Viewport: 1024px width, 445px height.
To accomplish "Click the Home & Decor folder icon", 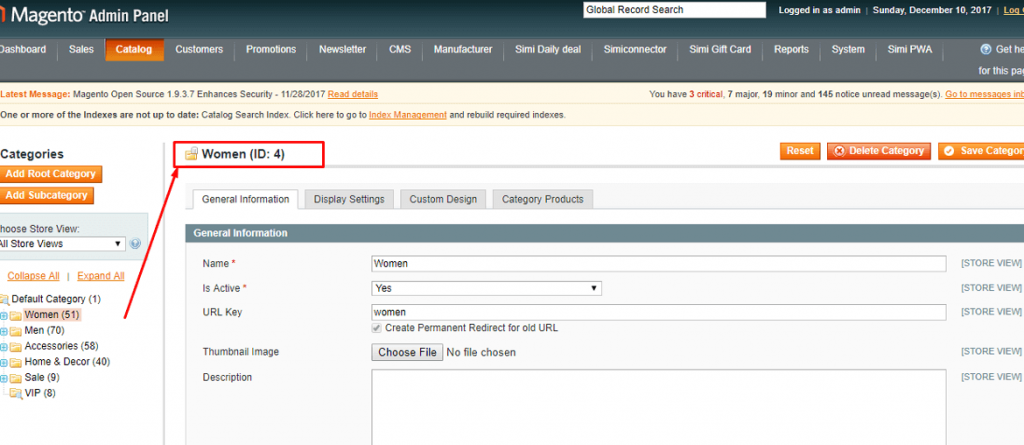I will [x=16, y=363].
